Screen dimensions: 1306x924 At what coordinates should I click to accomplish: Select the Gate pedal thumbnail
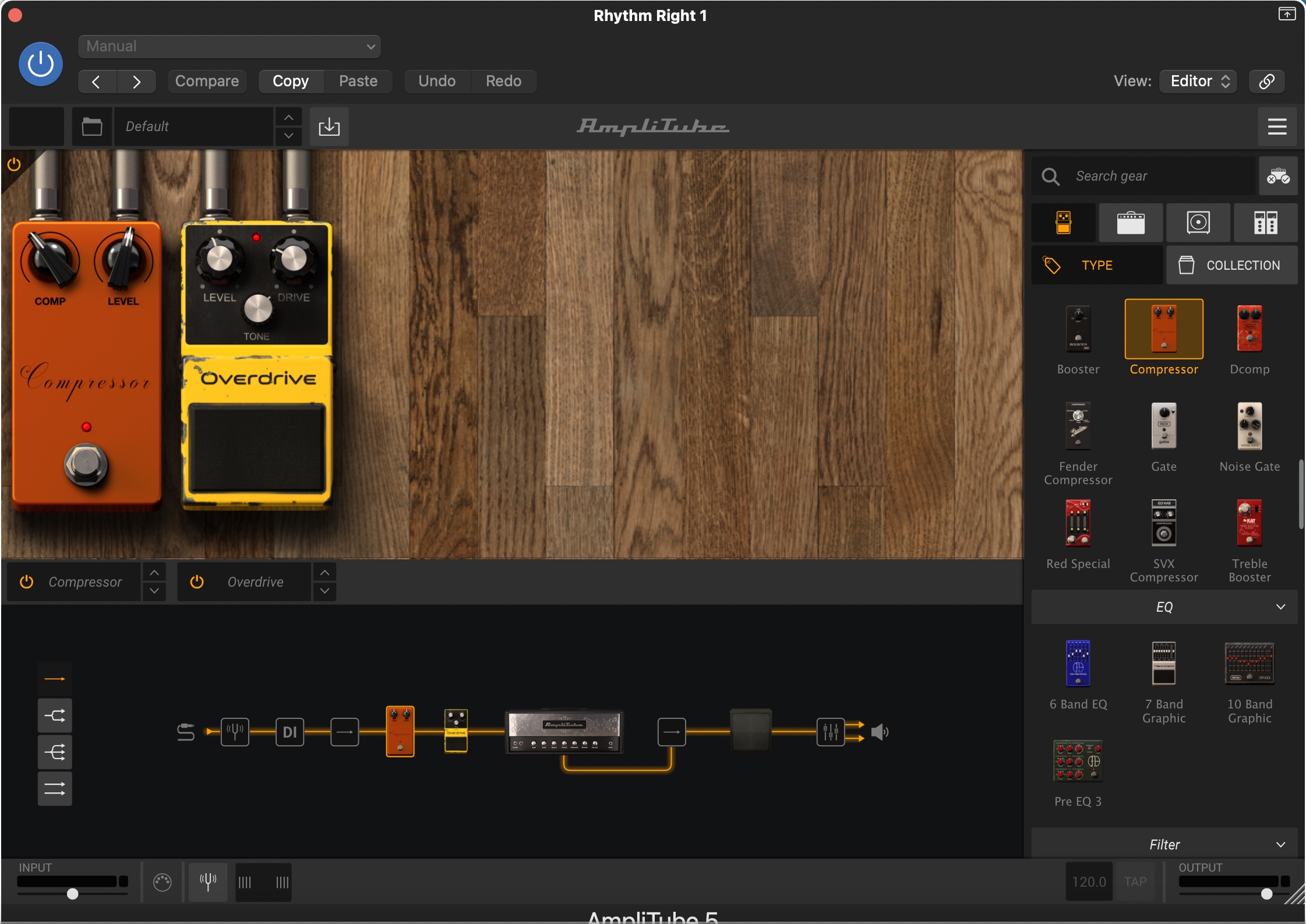pos(1164,426)
